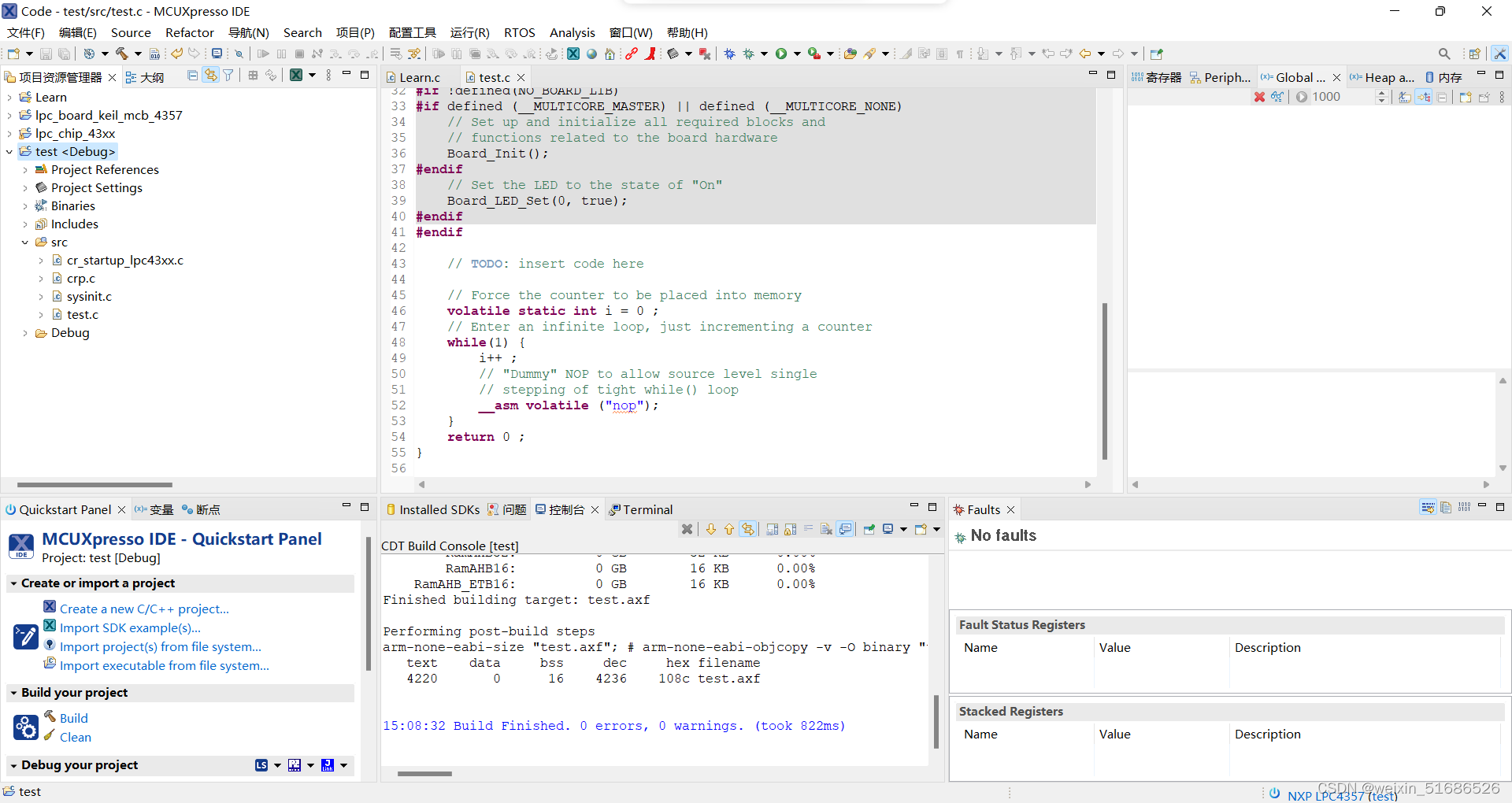
Task: Toggle the highlighted layout icon in Global variables toolbar
Action: (1424, 97)
